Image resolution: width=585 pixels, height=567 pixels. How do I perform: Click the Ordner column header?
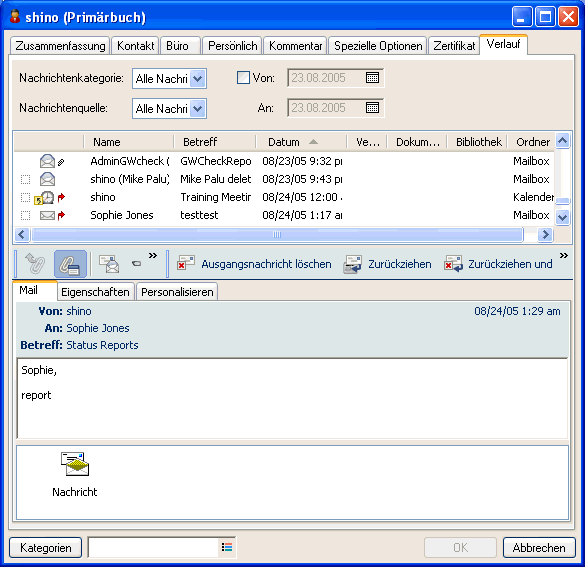[x=531, y=142]
